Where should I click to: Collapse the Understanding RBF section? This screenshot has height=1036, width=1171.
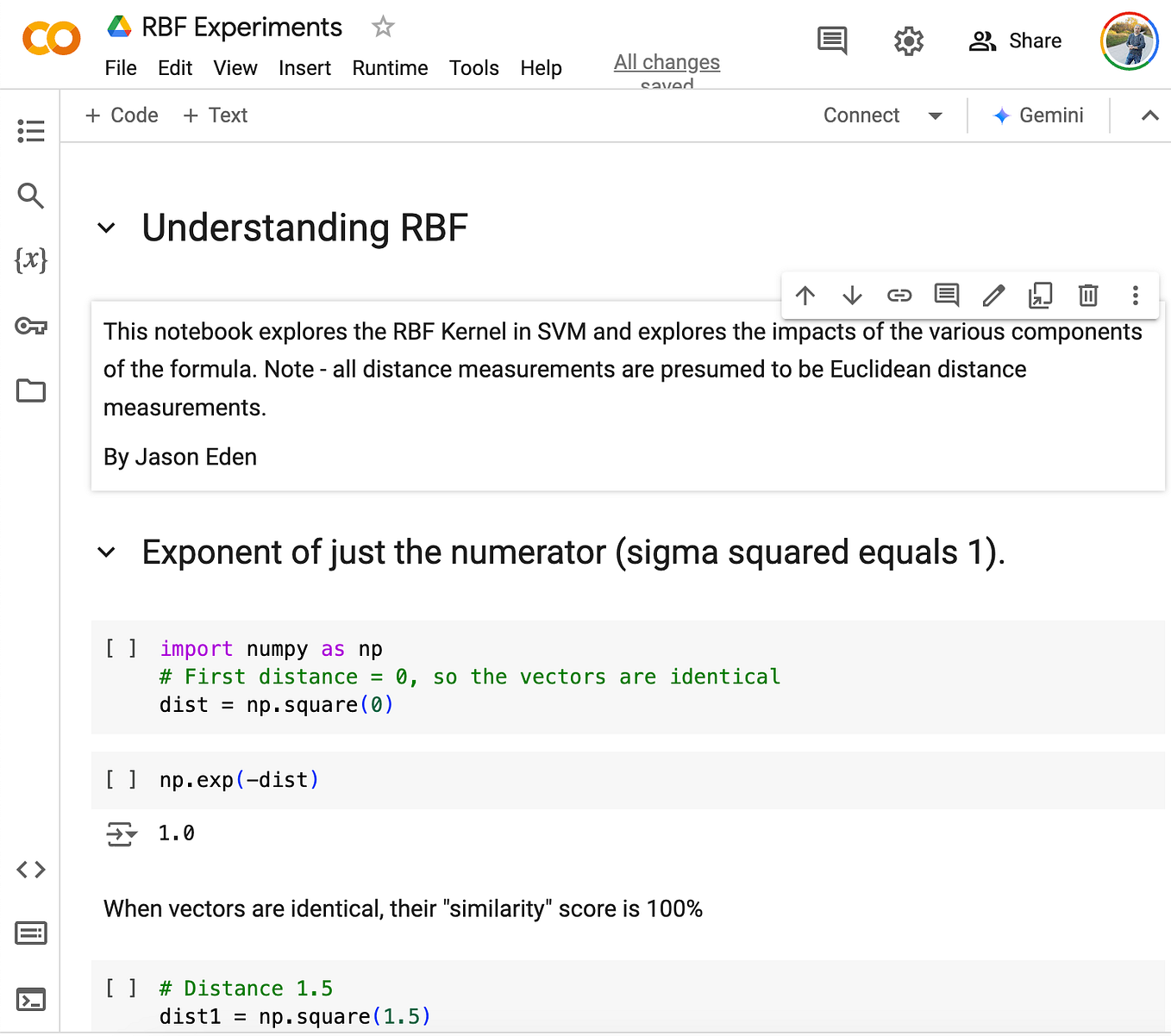(106, 228)
